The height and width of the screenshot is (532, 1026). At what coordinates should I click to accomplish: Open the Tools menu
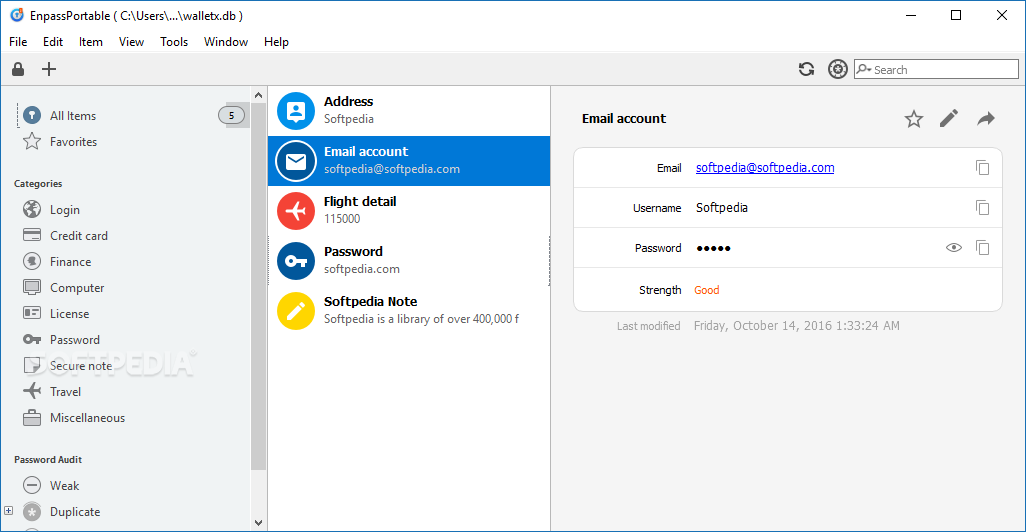174,42
